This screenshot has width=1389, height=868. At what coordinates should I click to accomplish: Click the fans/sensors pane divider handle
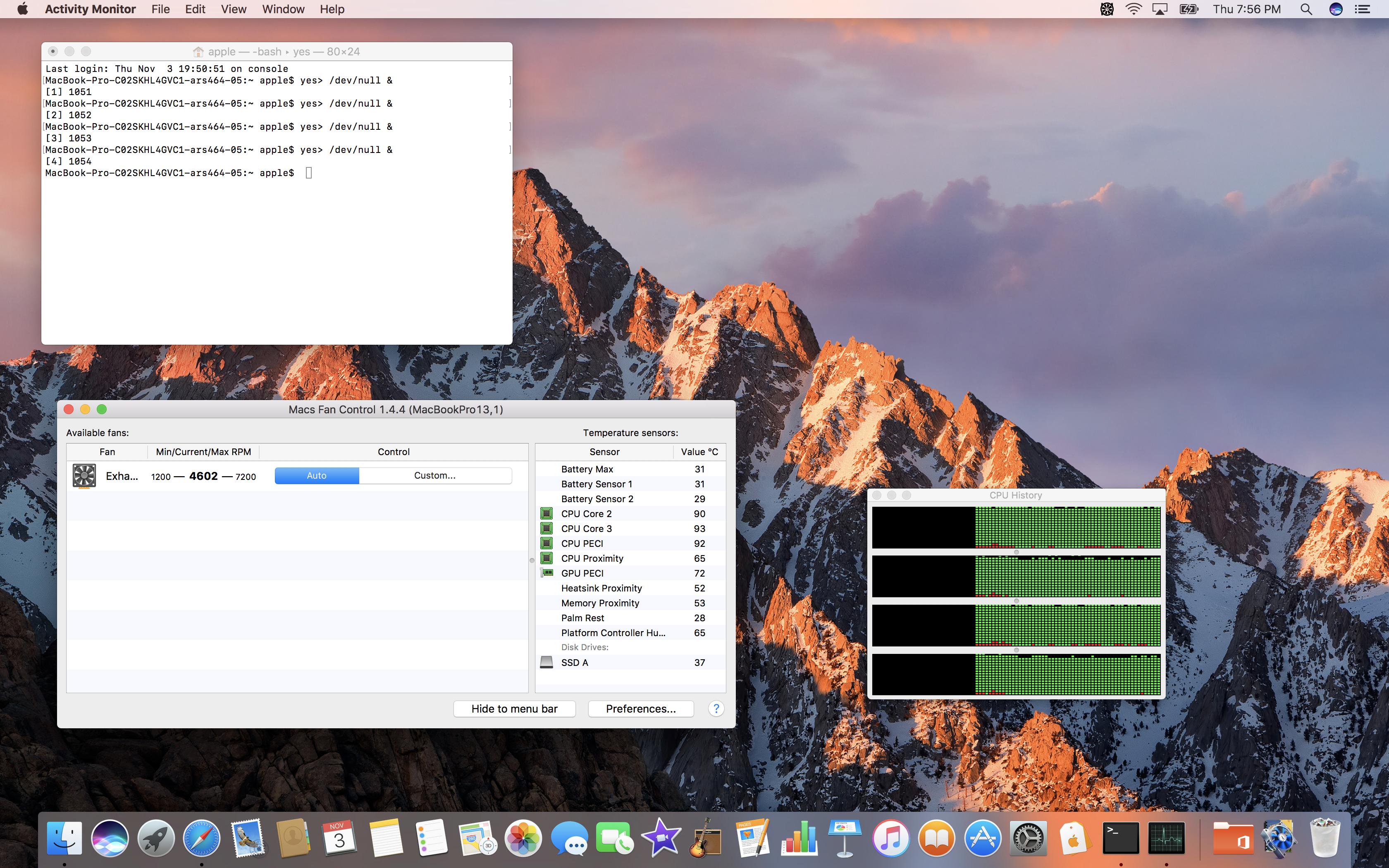(532, 560)
